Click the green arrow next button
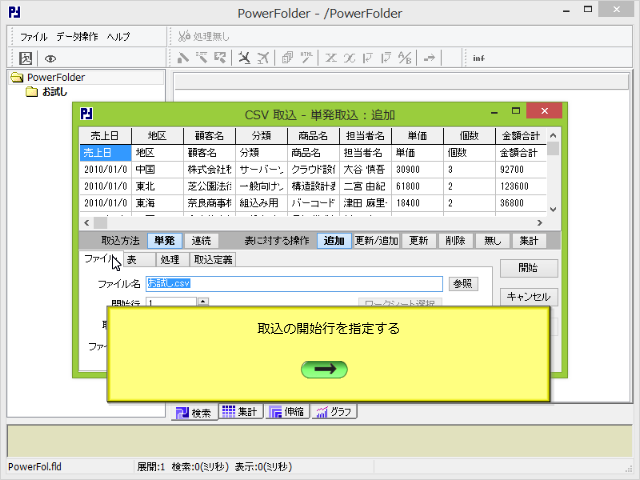 click(324, 369)
